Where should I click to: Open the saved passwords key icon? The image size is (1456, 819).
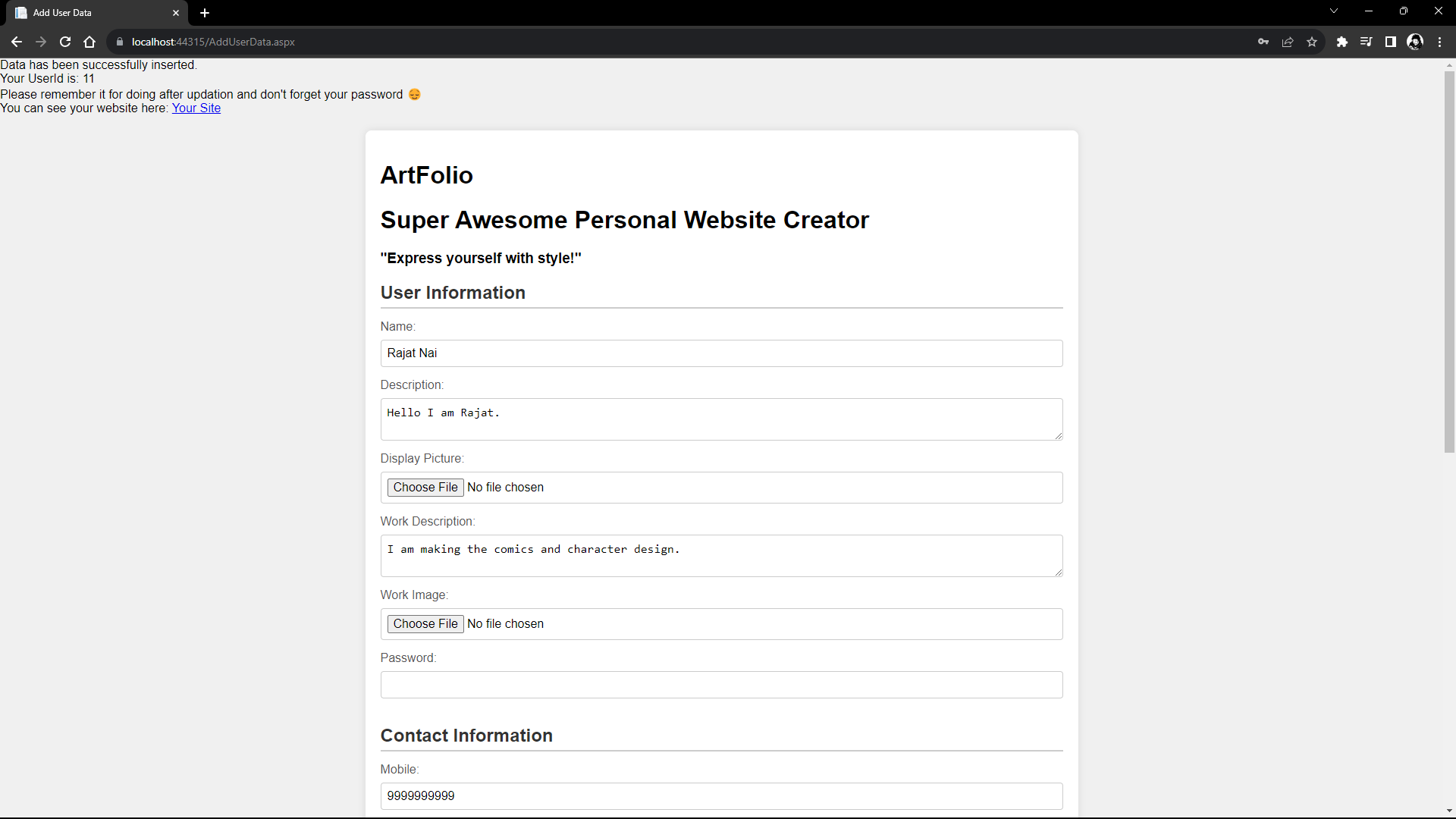coord(1263,42)
